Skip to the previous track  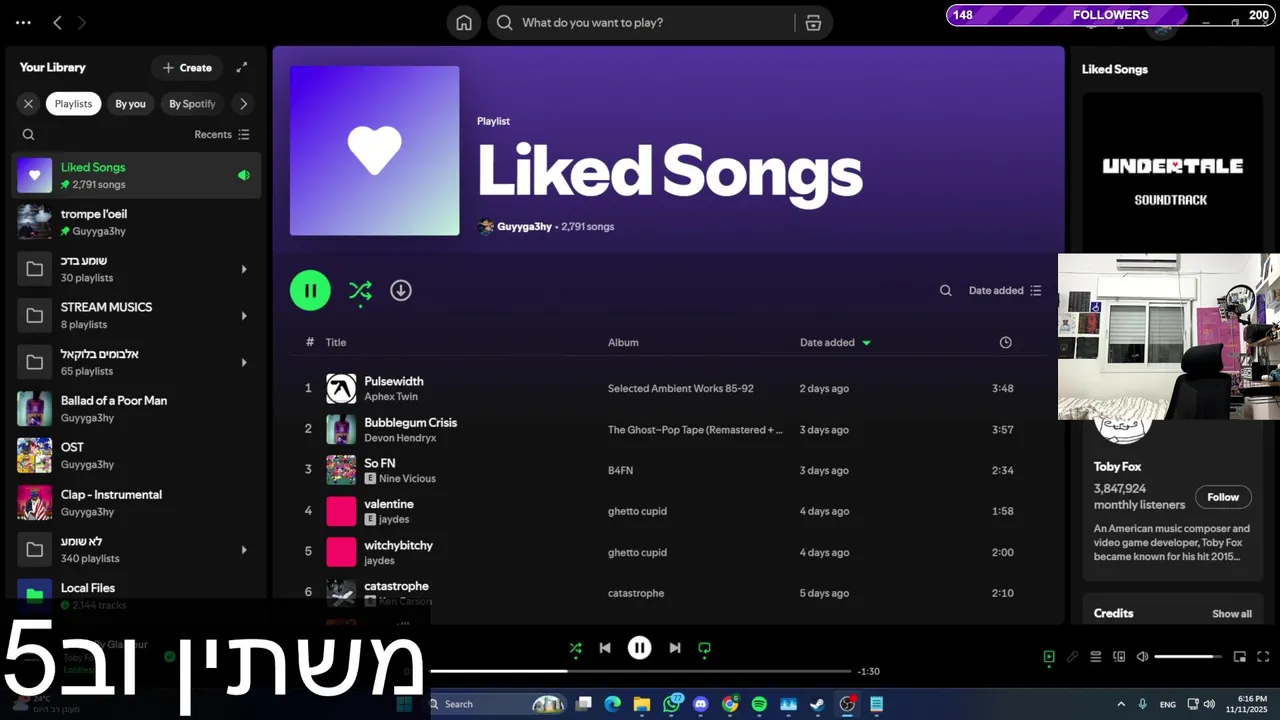click(x=605, y=648)
